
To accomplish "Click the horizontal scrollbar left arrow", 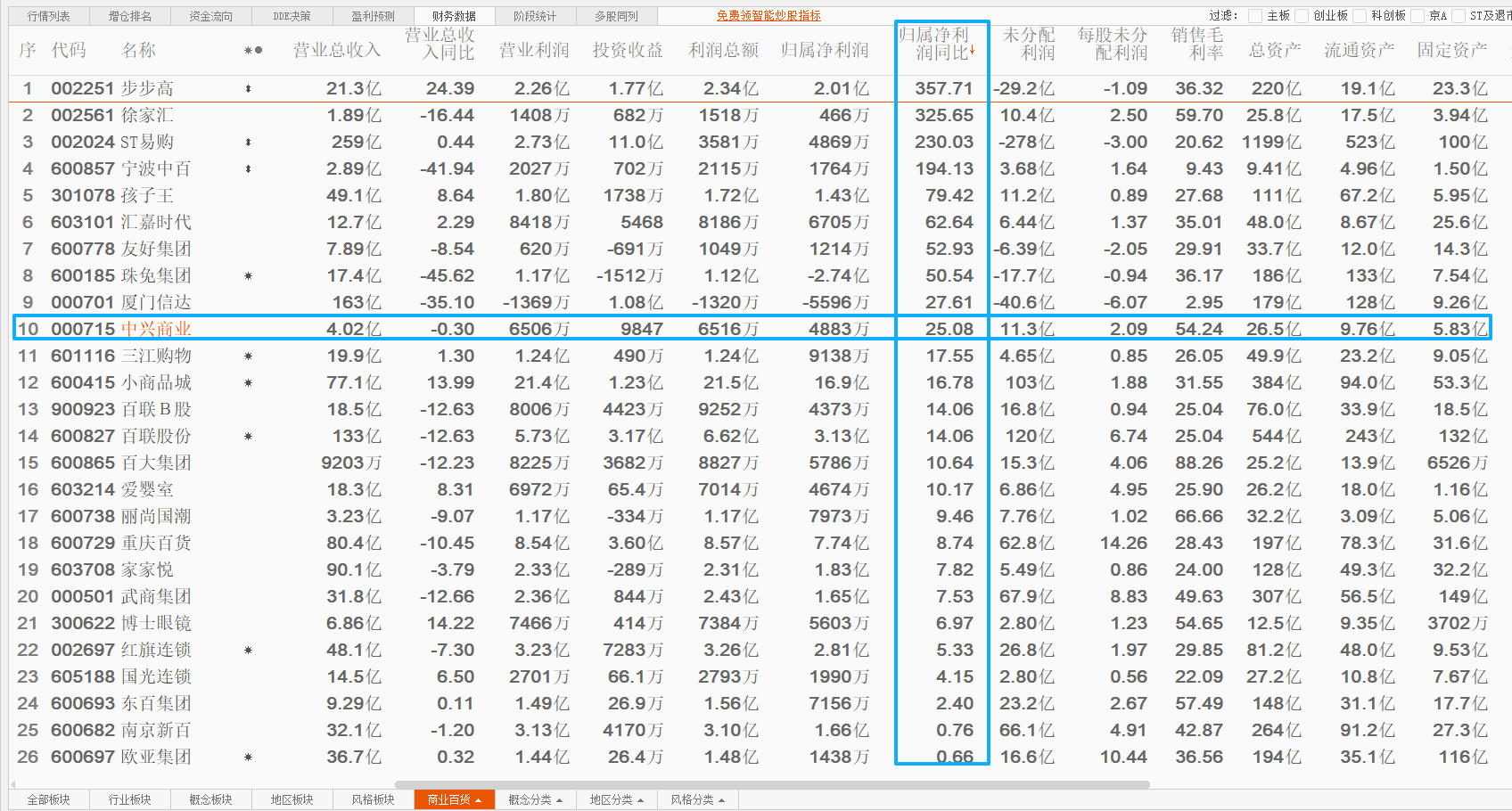I will [12, 785].
